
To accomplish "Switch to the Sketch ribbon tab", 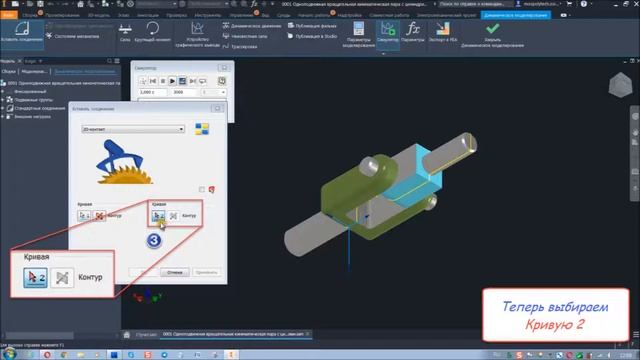I will click(123, 15).
